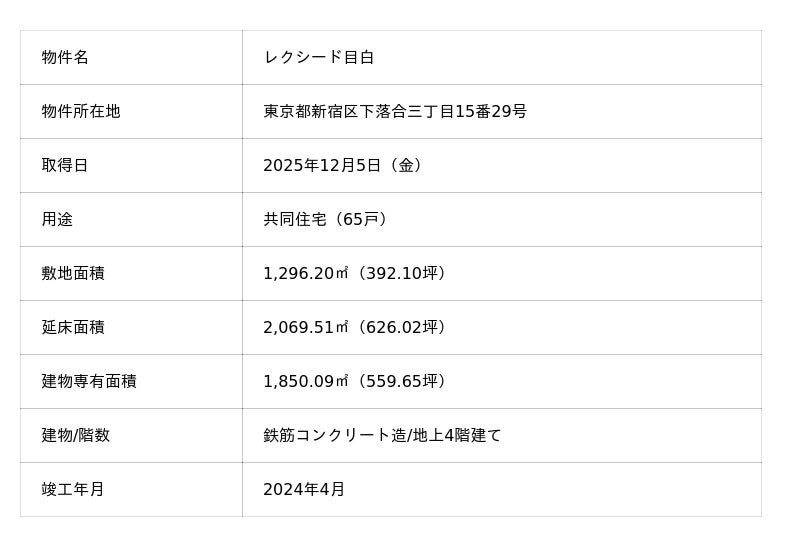The height and width of the screenshot is (547, 800).
Task: Click the 建物専有面積 label cell
Action: [x=89, y=382]
